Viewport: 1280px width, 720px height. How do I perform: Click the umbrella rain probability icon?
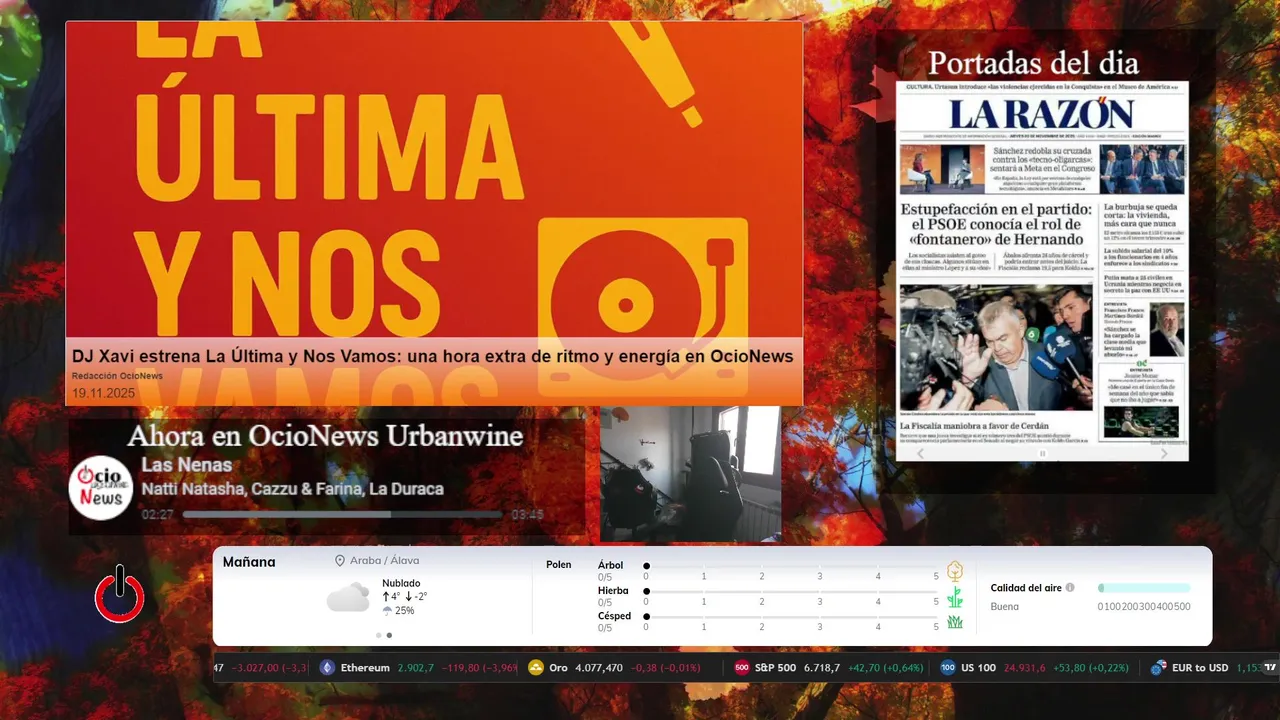tap(387, 610)
